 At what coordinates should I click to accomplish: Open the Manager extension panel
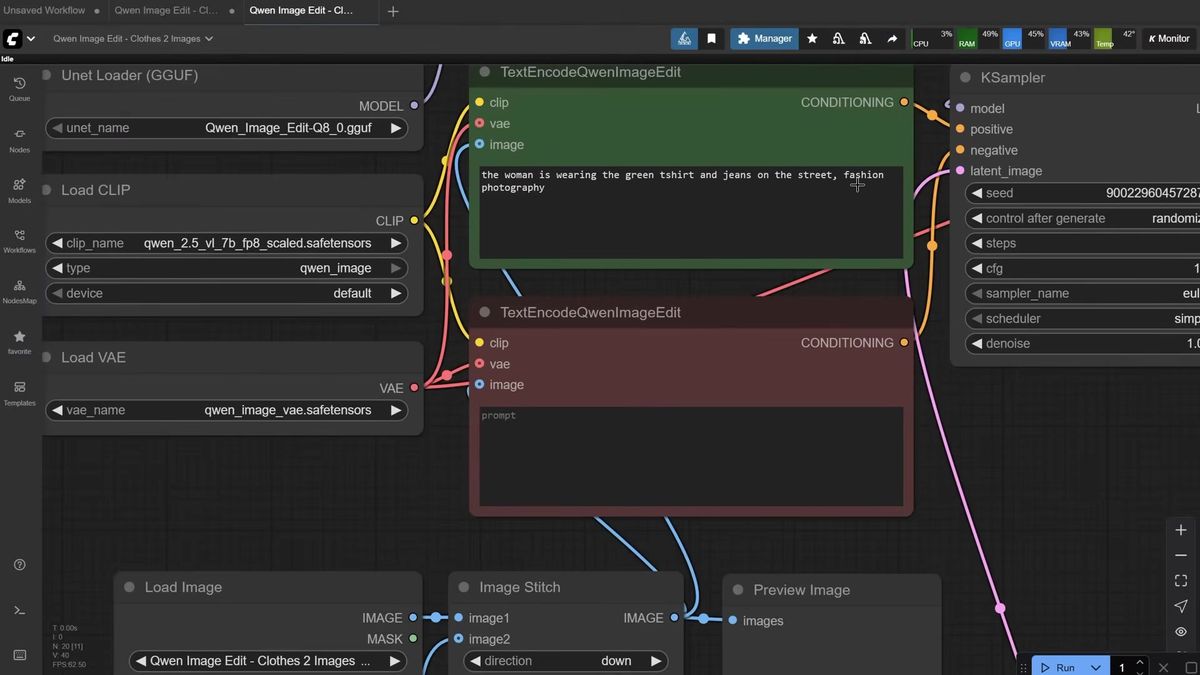tap(764, 39)
